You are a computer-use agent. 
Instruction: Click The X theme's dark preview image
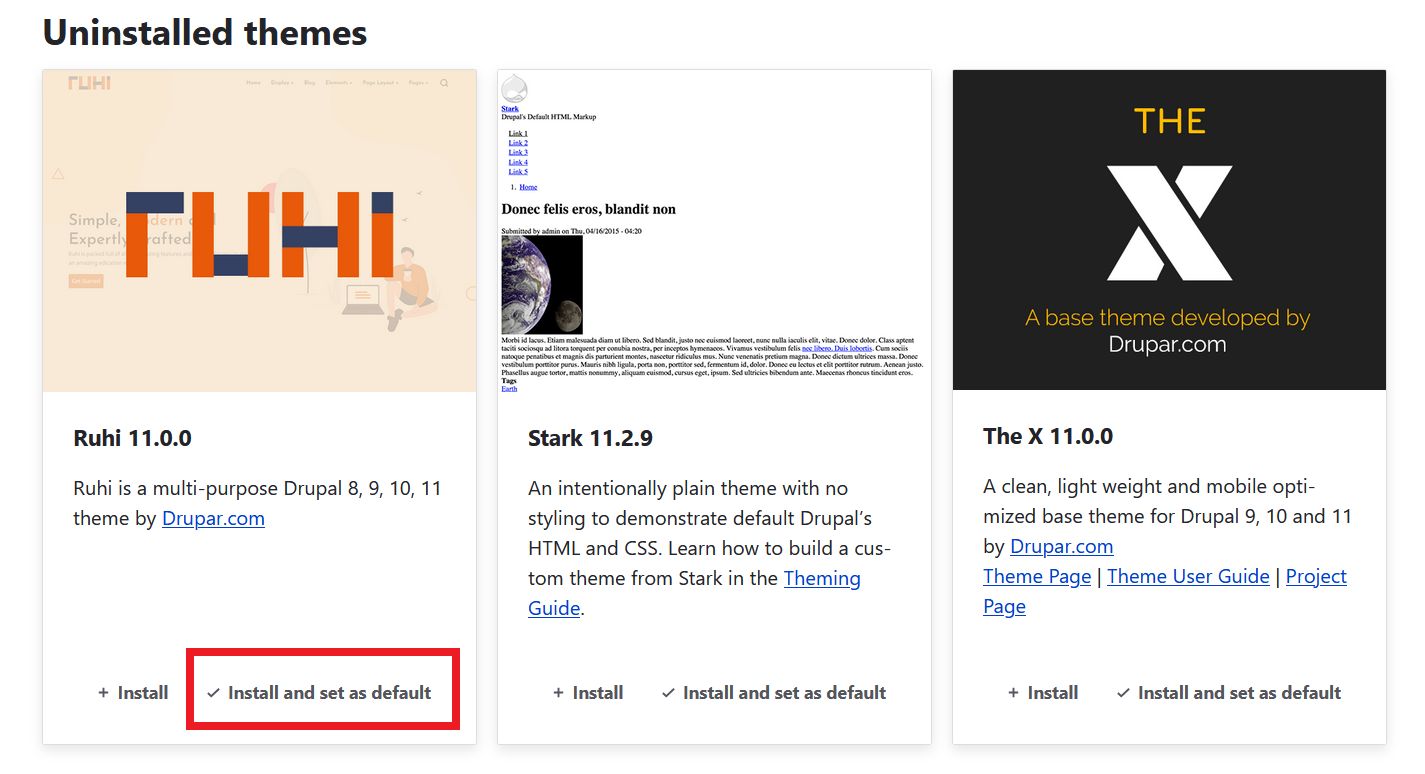pos(1169,229)
